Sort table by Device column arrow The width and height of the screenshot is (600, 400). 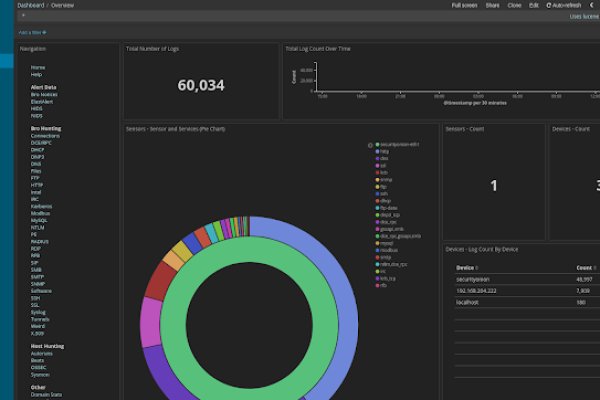pos(477,268)
